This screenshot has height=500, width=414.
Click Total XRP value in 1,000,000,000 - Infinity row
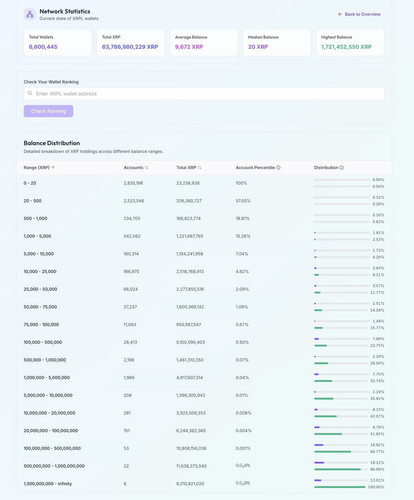pyautogui.click(x=190, y=483)
